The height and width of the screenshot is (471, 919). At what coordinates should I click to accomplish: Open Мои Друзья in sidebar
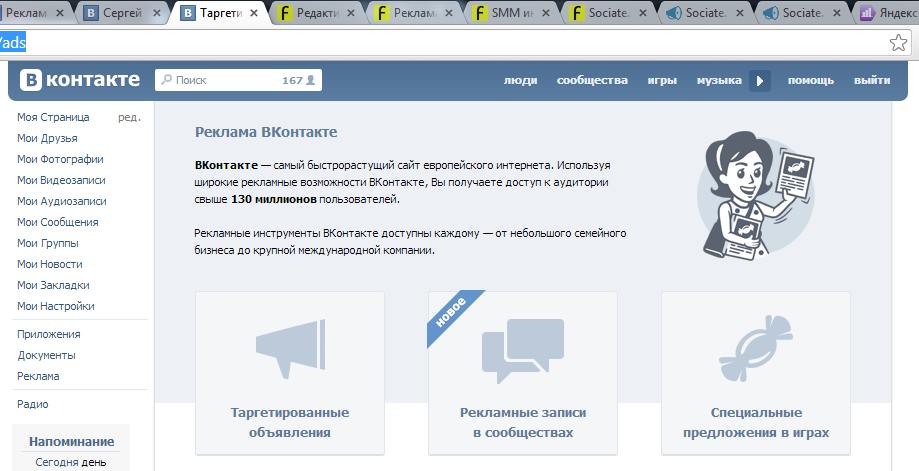click(x=47, y=138)
